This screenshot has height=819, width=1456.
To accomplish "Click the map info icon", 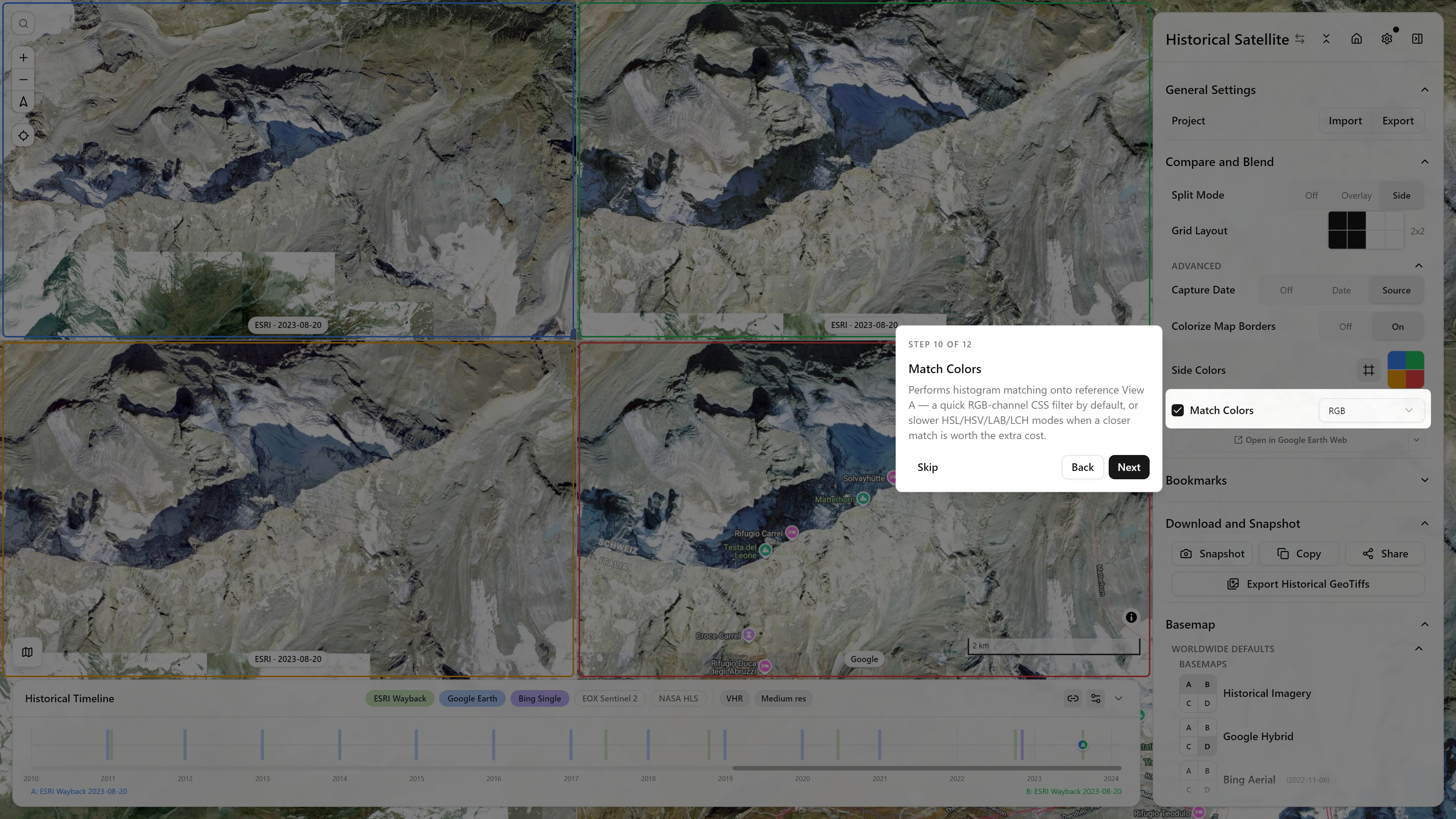I will point(1131,617).
